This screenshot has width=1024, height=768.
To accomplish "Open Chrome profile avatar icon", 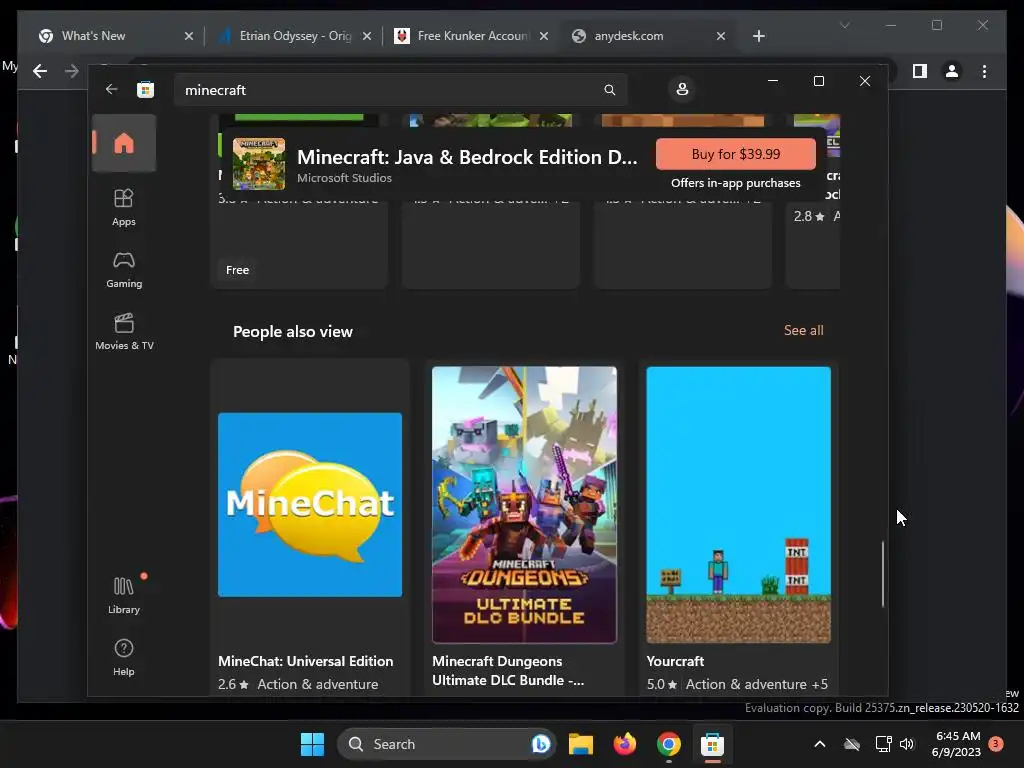I will 952,71.
